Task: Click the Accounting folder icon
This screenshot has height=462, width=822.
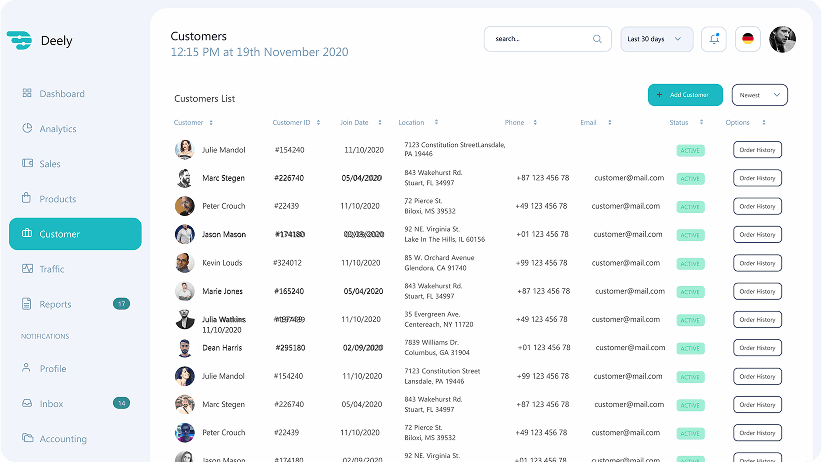Action: [27, 437]
